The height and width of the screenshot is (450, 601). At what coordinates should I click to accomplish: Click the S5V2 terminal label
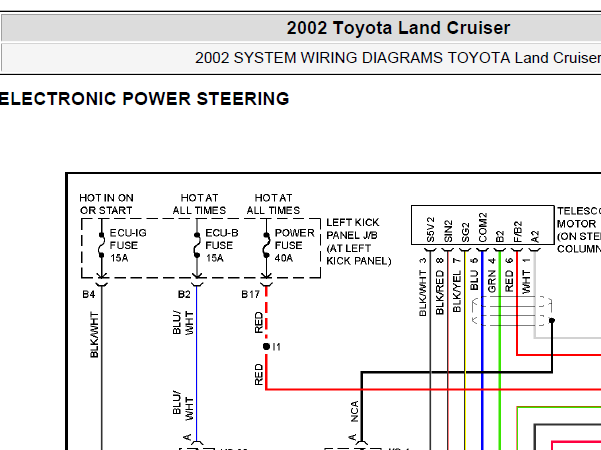431,230
